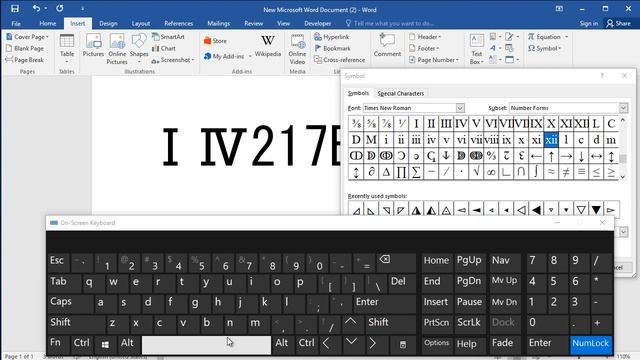Click the Redo/Repeat icon in the title bar
This screenshot has height=360, width=640.
pos(60,9)
